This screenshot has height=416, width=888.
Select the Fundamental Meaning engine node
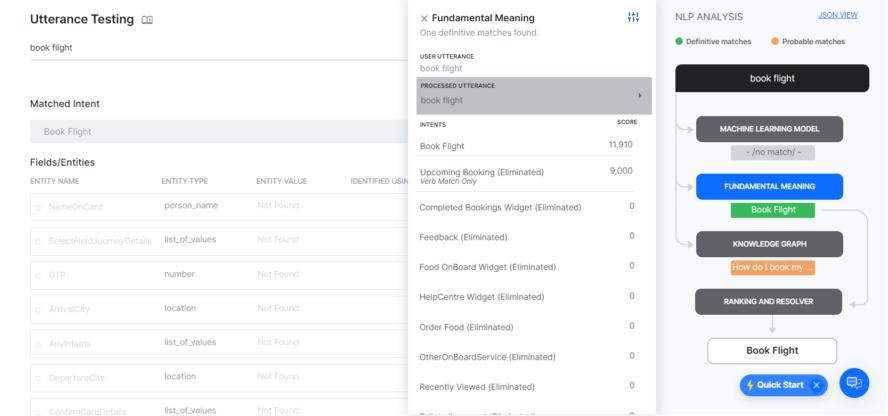pyautogui.click(x=769, y=186)
